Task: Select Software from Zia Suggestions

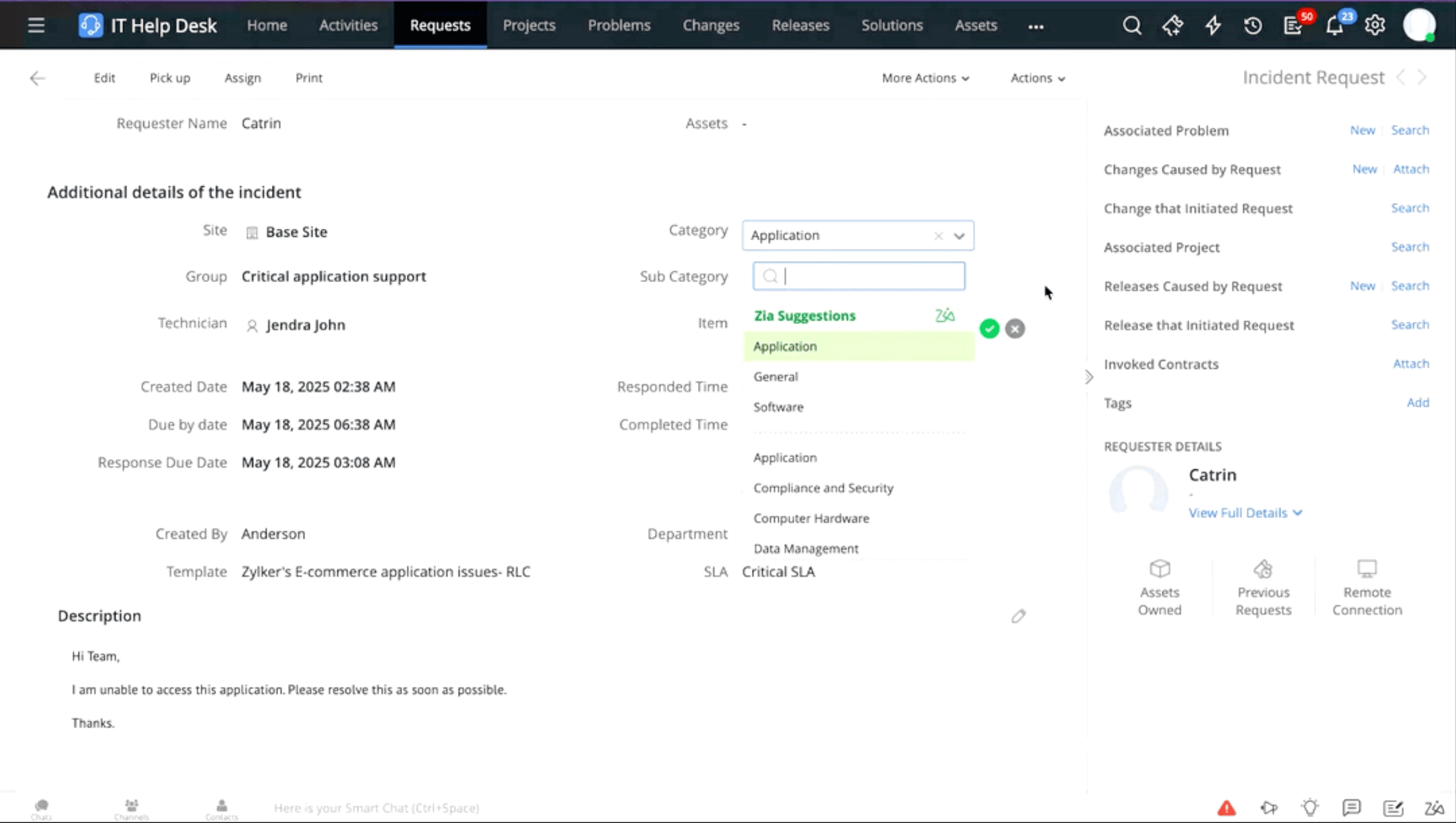Action: pyautogui.click(x=778, y=407)
